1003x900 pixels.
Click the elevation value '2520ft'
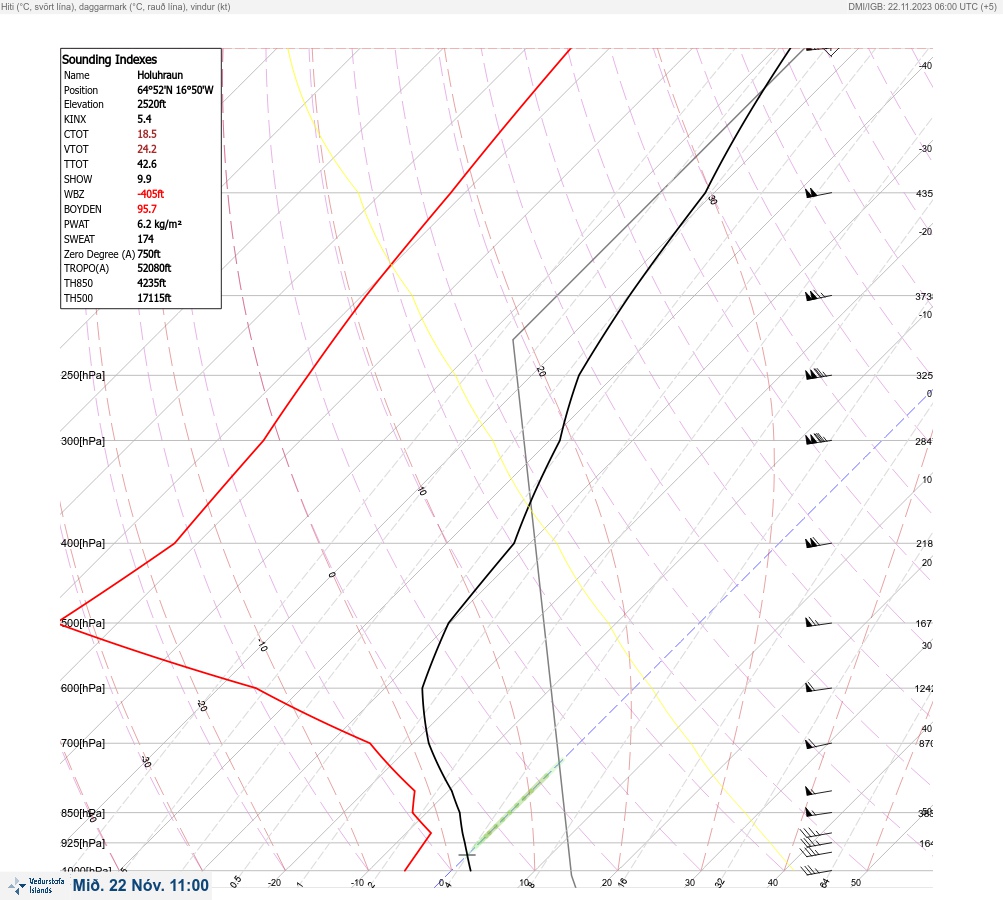152,104
